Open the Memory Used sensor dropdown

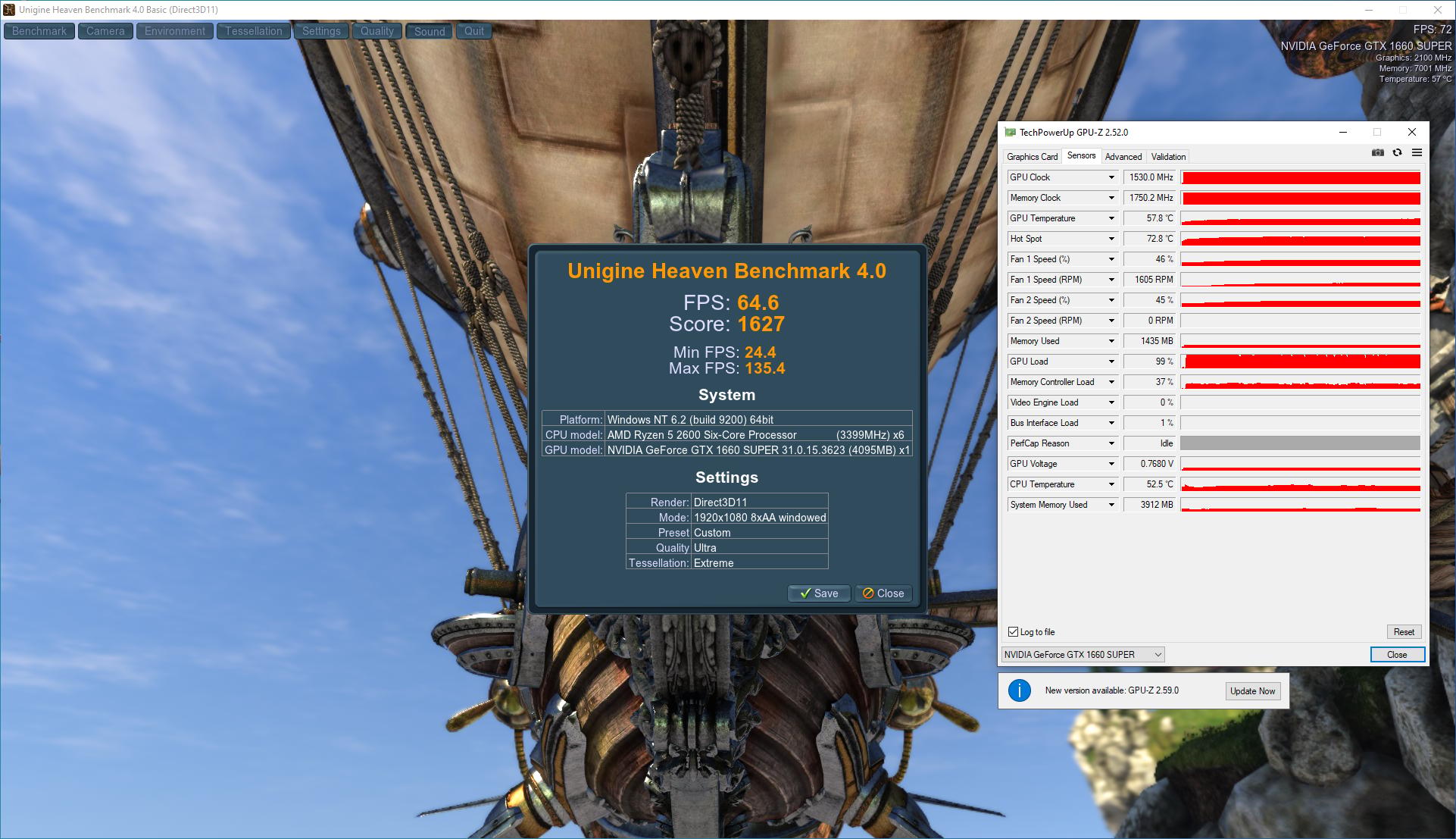(1111, 341)
